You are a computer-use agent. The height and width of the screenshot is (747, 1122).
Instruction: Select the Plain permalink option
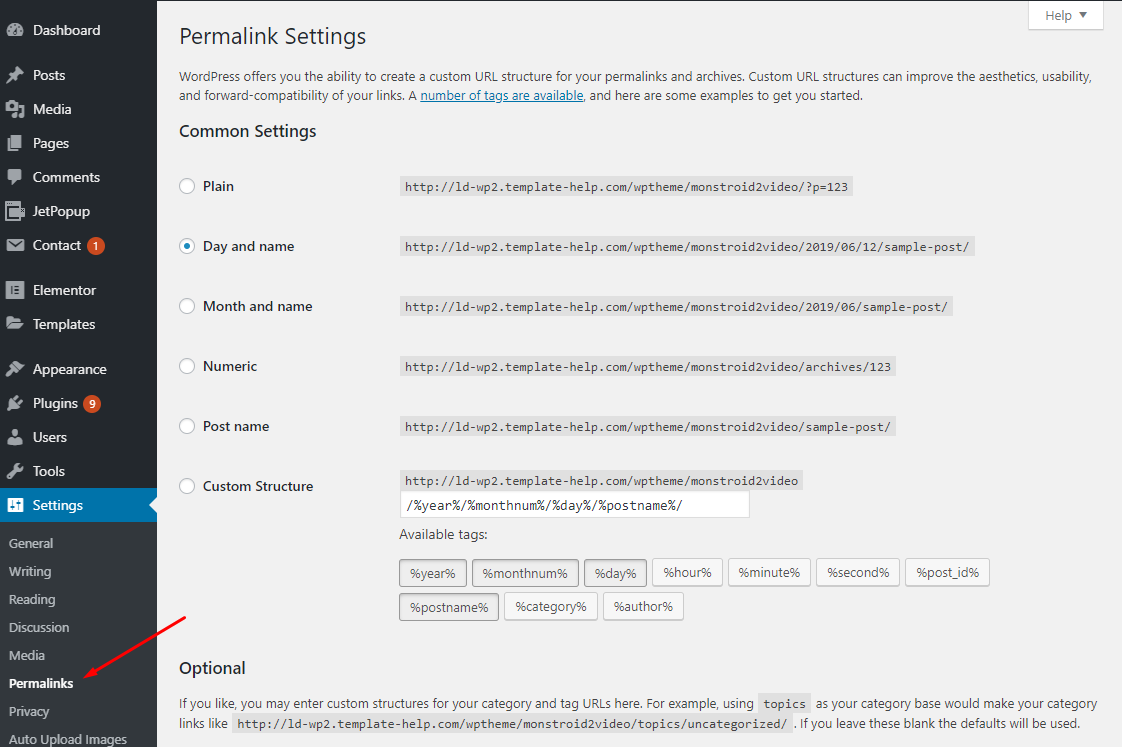point(187,186)
